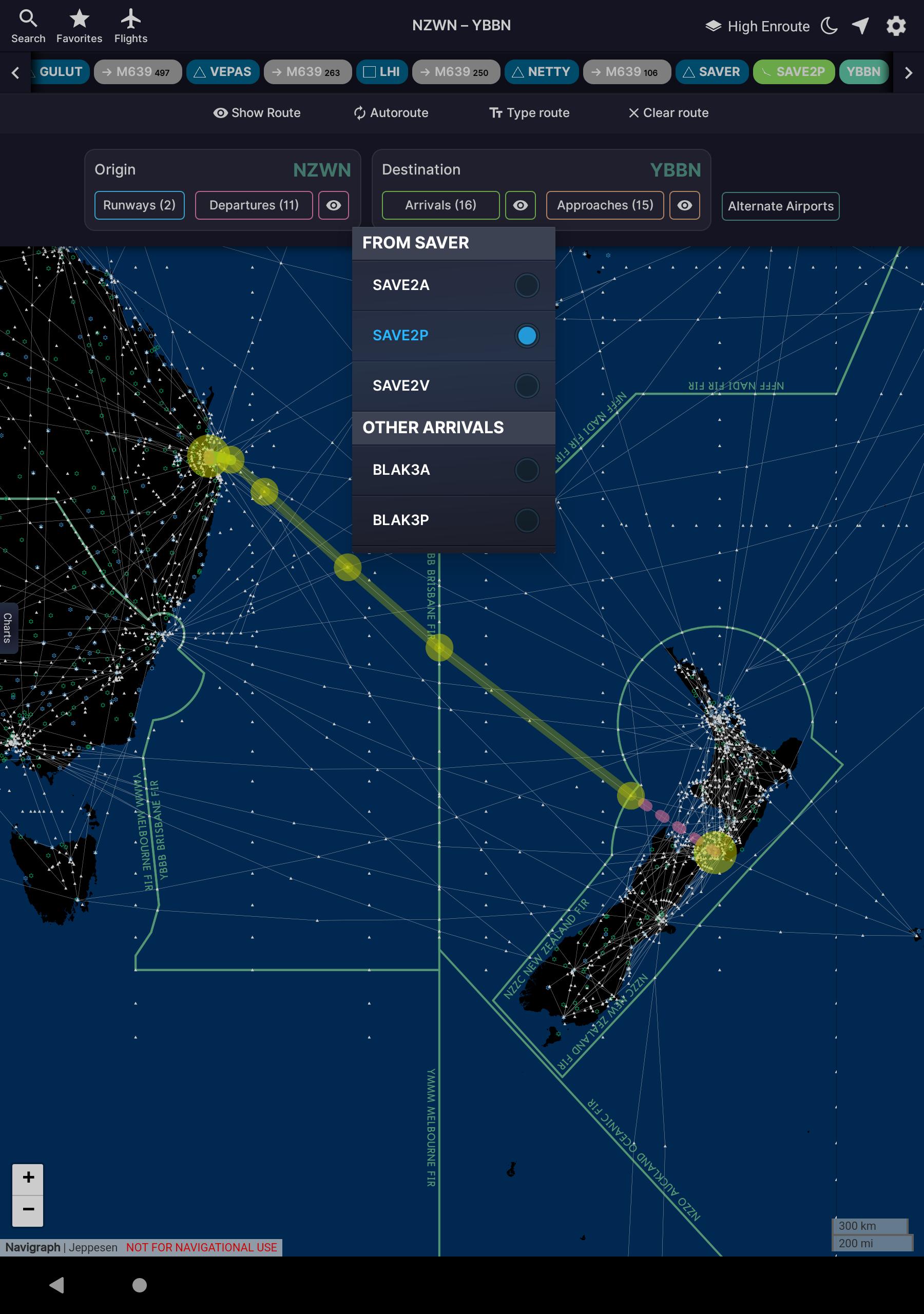
Task: Open the Search tool
Action: point(28,26)
